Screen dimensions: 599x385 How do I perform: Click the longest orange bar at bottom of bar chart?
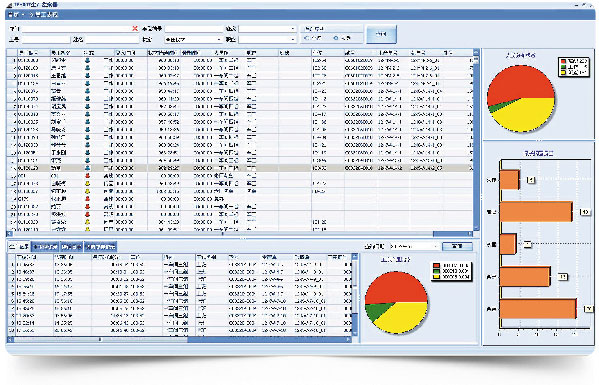click(538, 309)
